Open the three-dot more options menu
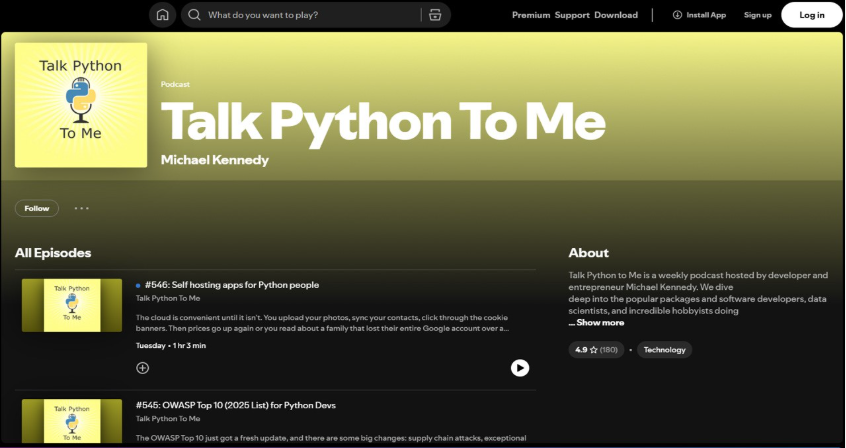Viewport: 846px width, 448px height. [x=81, y=208]
